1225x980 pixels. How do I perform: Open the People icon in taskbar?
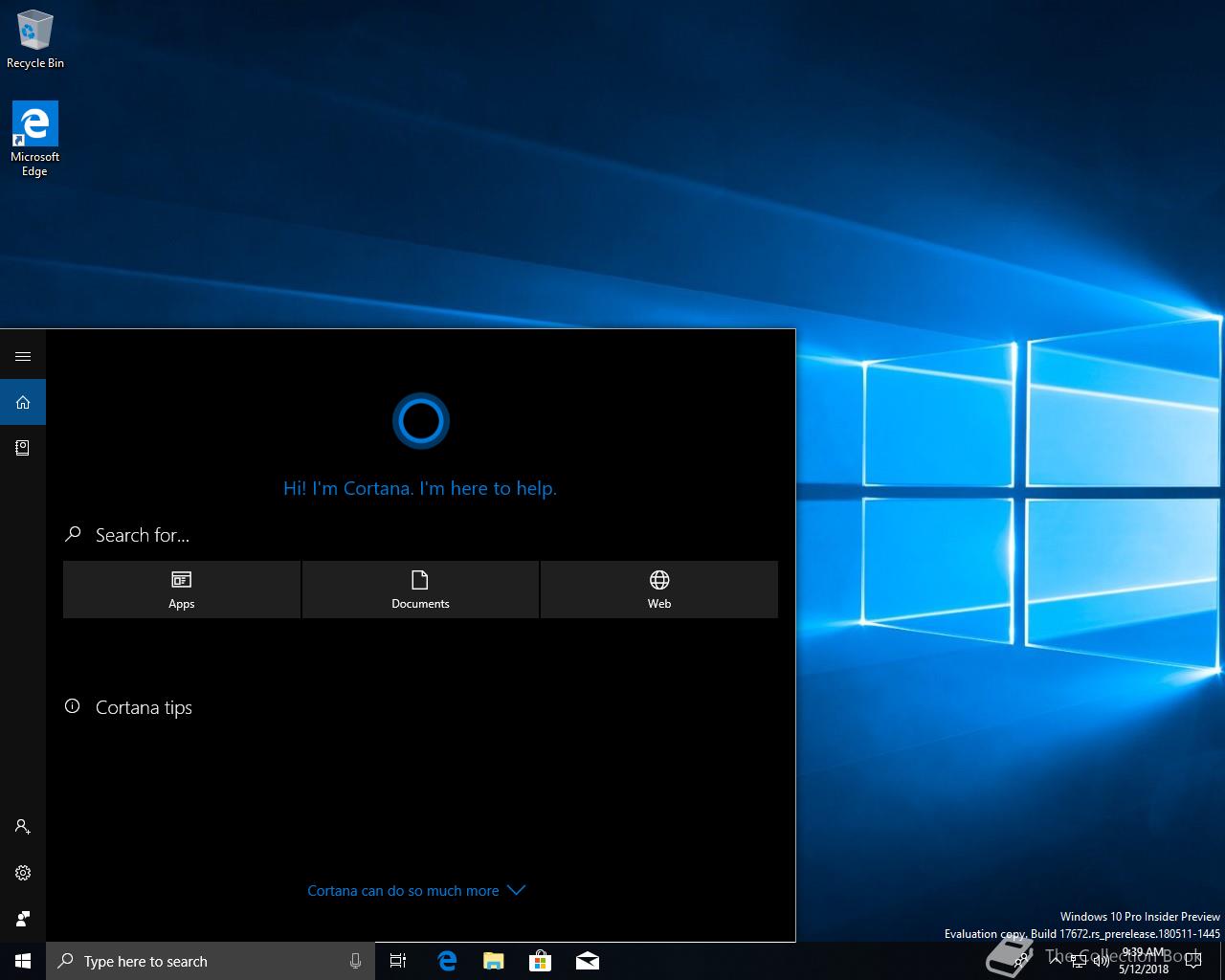[1021, 961]
